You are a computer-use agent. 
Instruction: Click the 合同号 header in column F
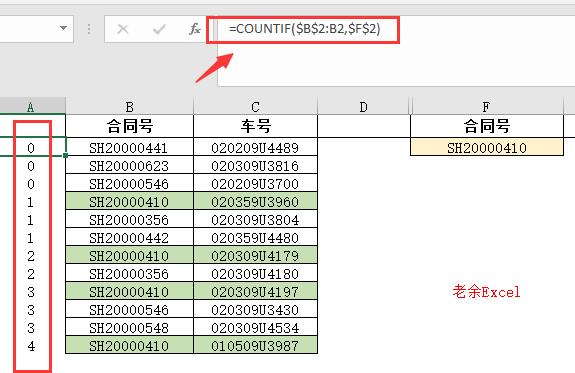point(487,126)
